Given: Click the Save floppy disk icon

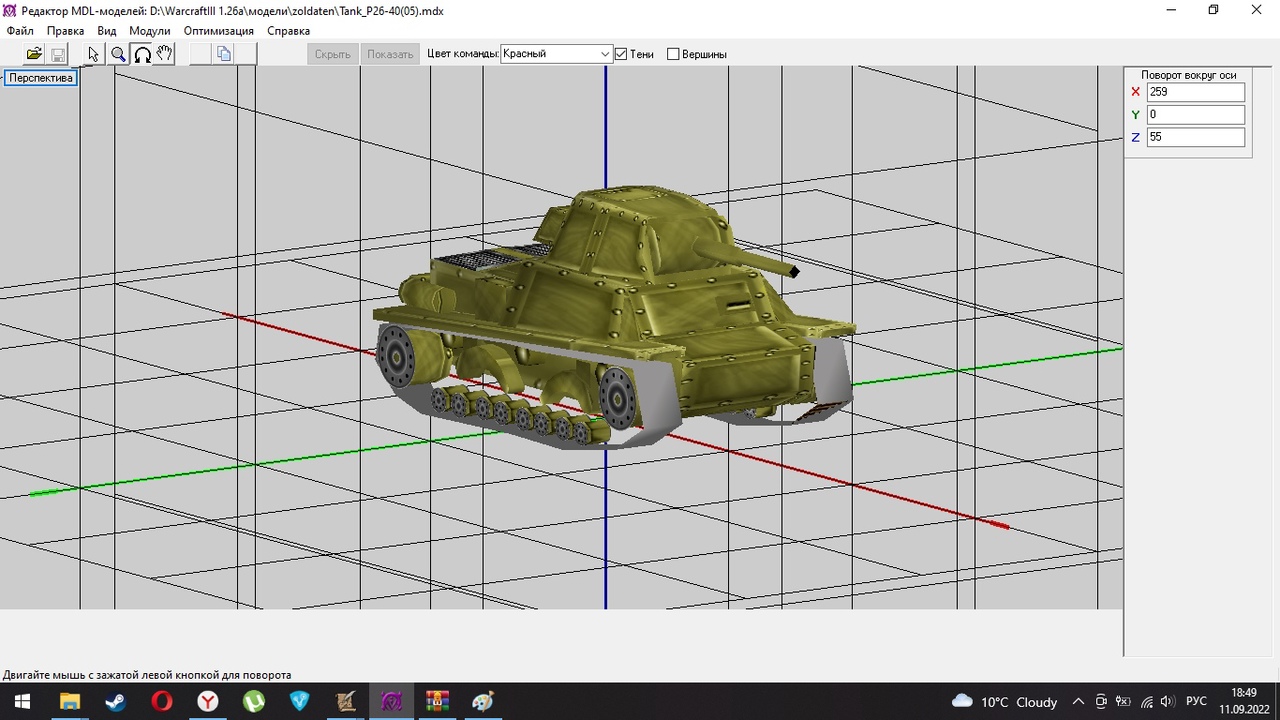Looking at the screenshot, I should [58, 54].
